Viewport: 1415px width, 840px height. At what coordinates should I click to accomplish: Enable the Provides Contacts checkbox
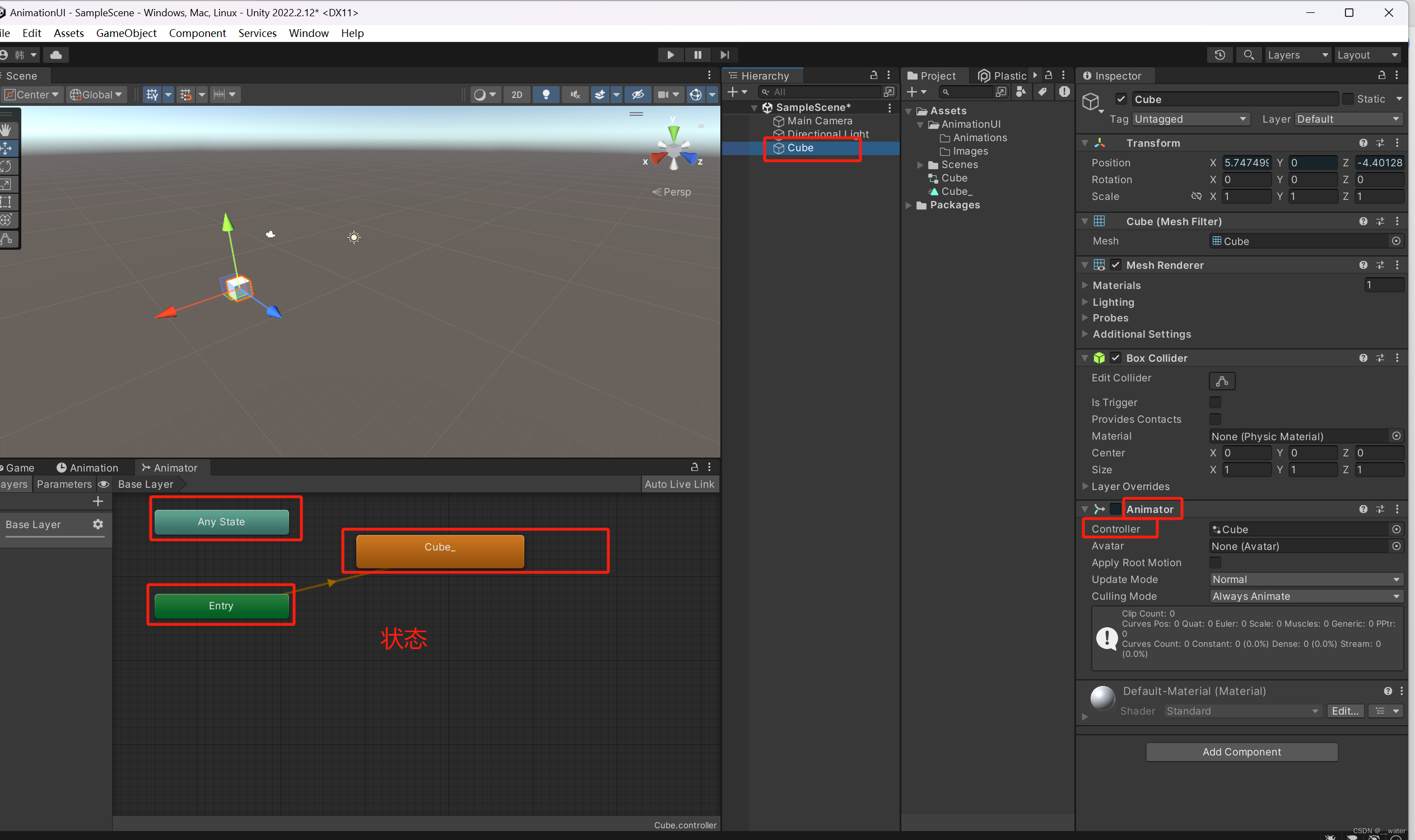point(1214,419)
